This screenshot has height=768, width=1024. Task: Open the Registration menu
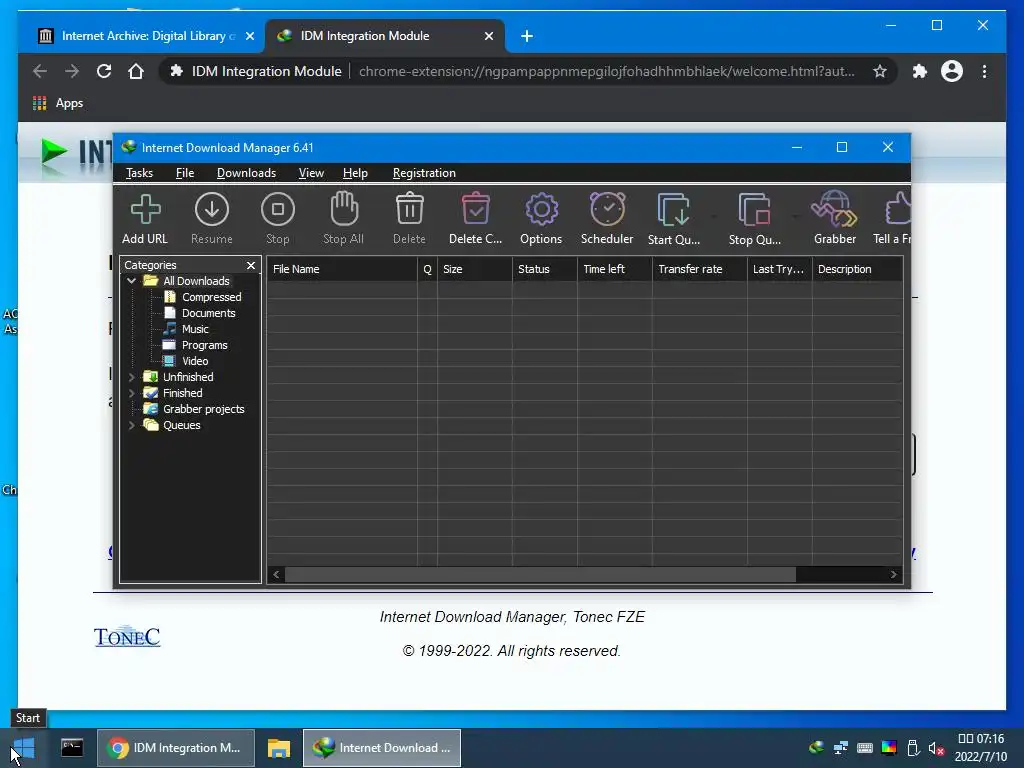[424, 173]
